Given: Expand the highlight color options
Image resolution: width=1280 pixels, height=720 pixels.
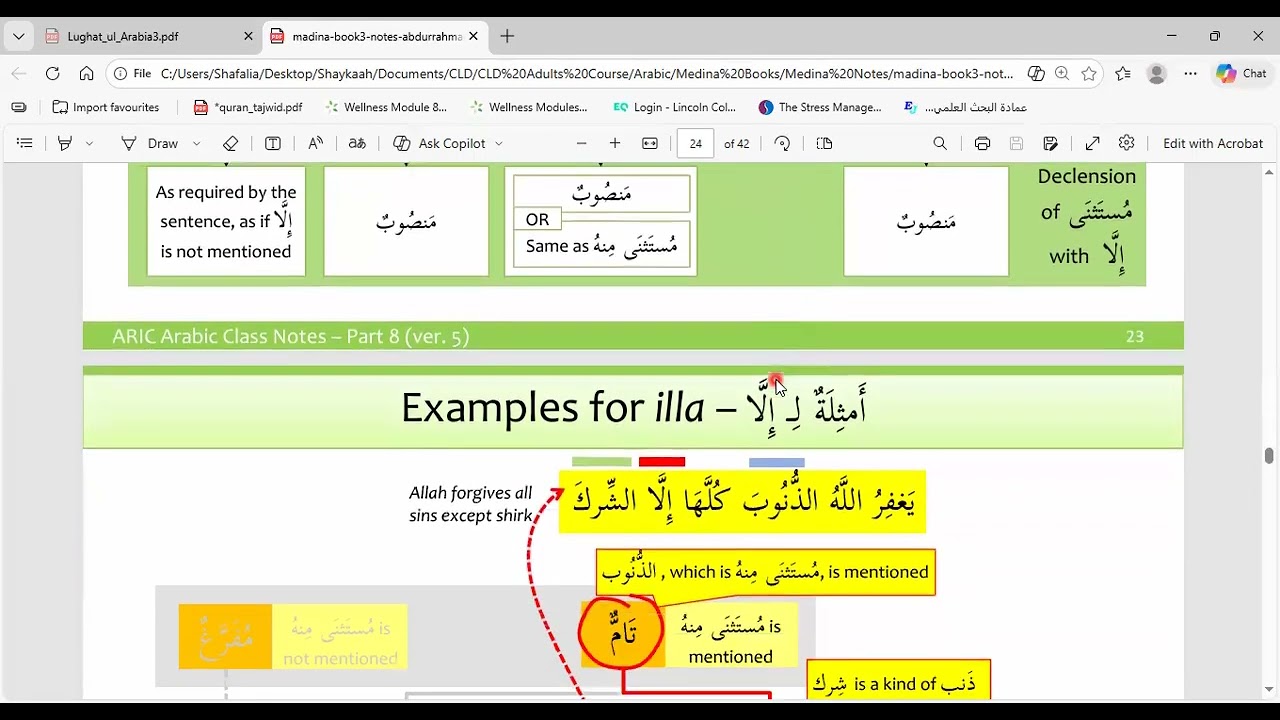Looking at the screenshot, I should (89, 143).
